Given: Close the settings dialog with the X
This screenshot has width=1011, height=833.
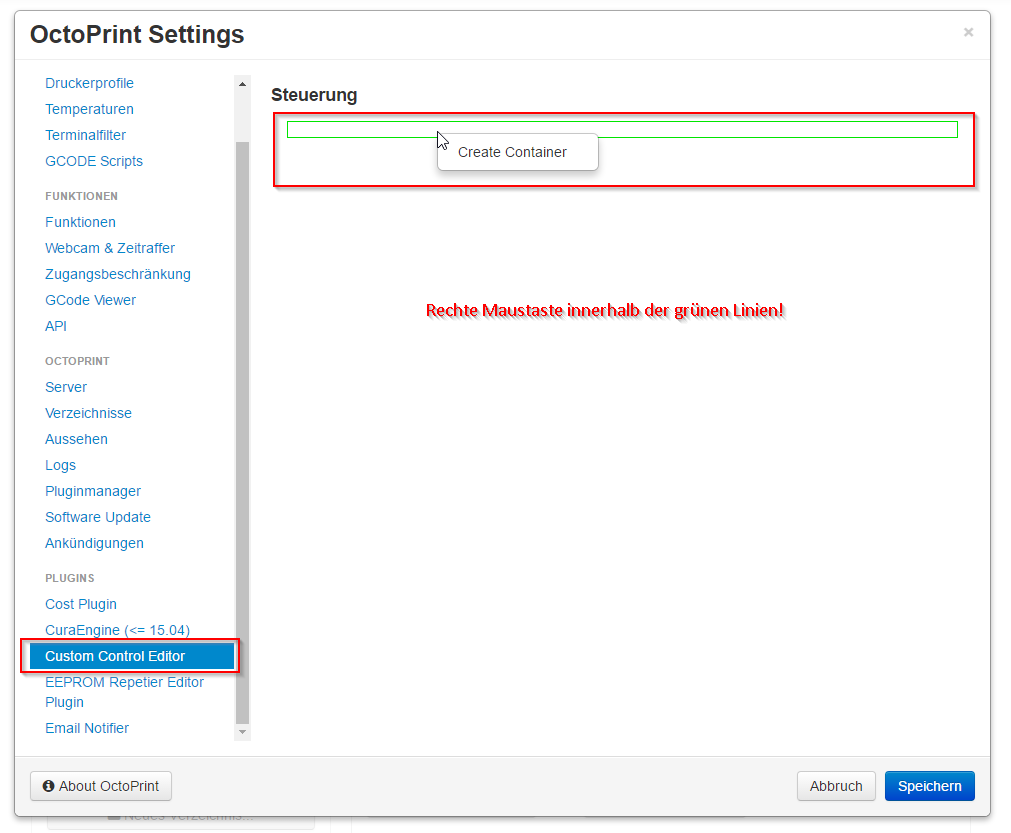Looking at the screenshot, I should tap(968, 32).
